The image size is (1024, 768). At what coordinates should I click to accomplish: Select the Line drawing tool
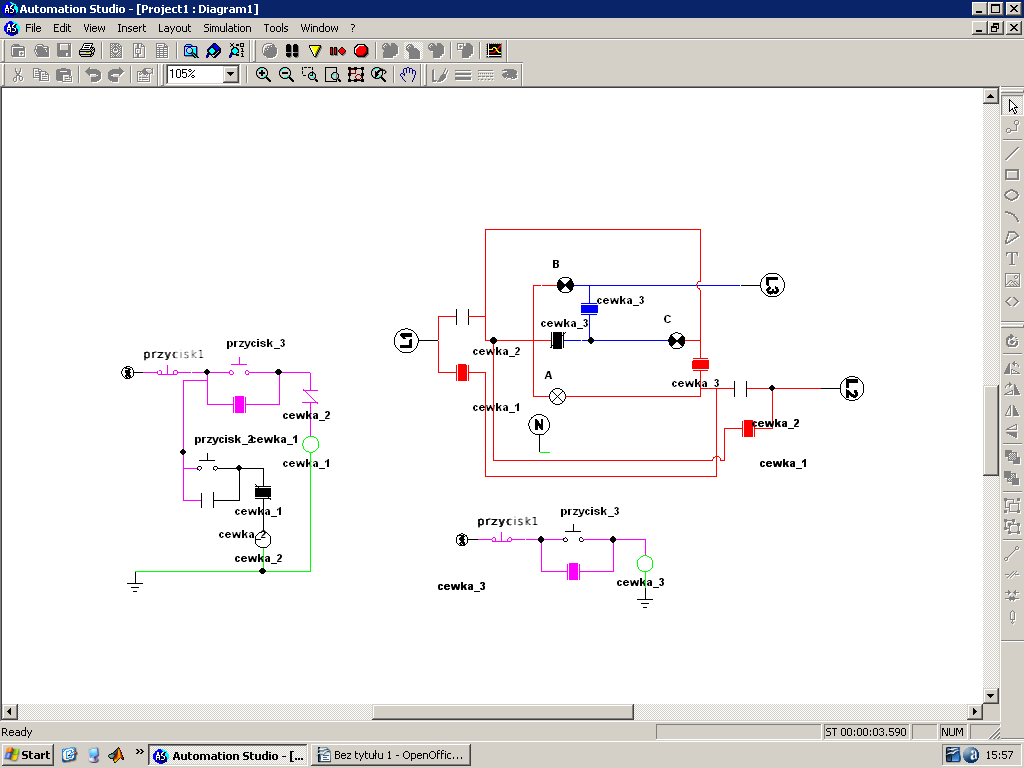tap(1012, 153)
